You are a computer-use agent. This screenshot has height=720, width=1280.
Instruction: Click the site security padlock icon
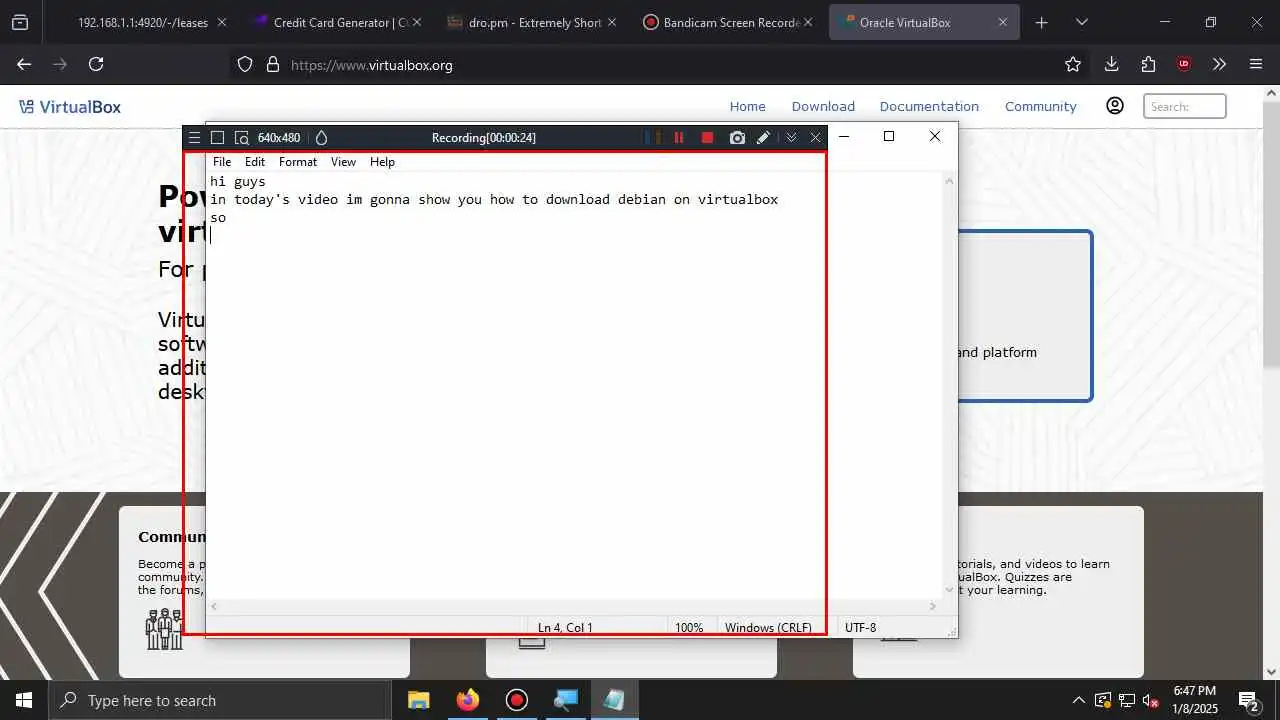coord(272,64)
